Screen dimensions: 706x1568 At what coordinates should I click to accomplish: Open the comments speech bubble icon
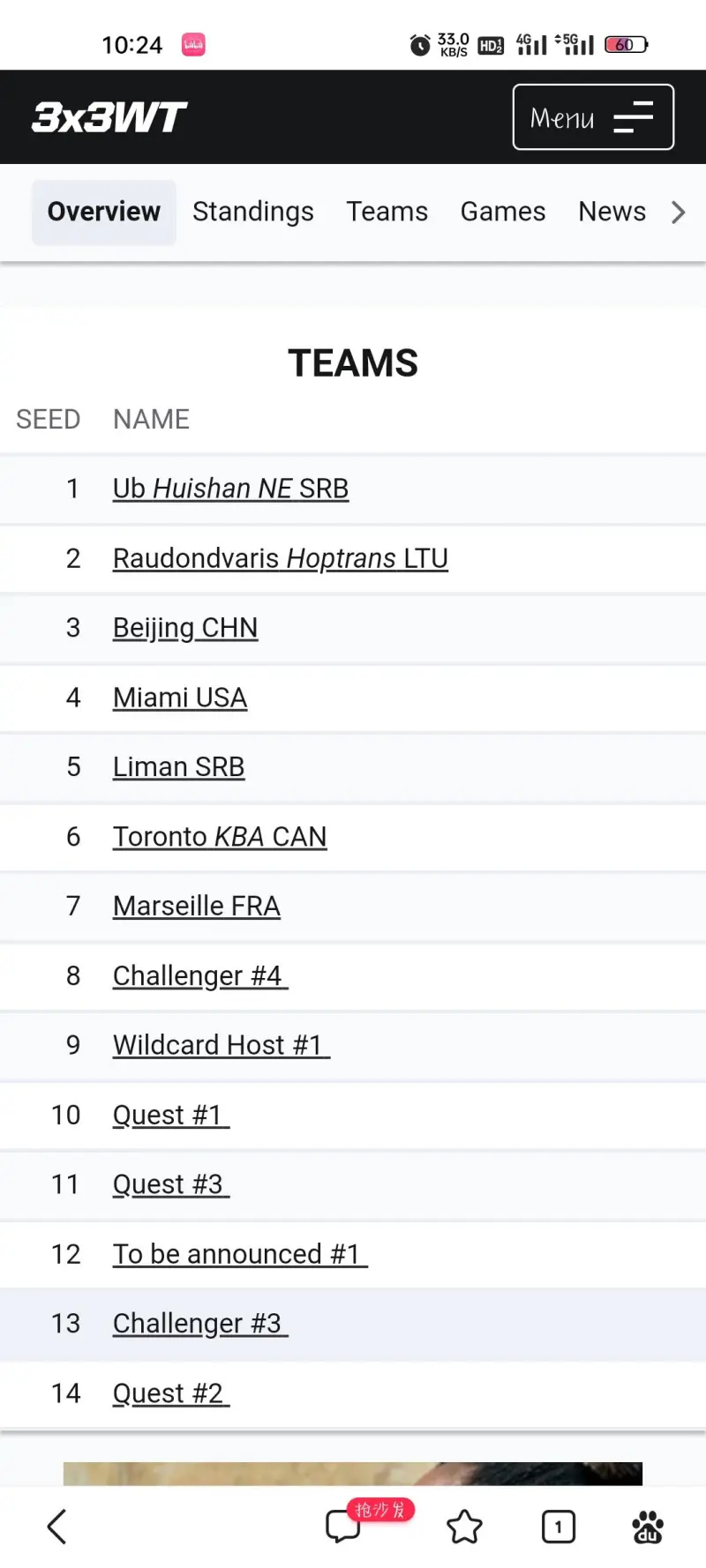pos(343,1527)
